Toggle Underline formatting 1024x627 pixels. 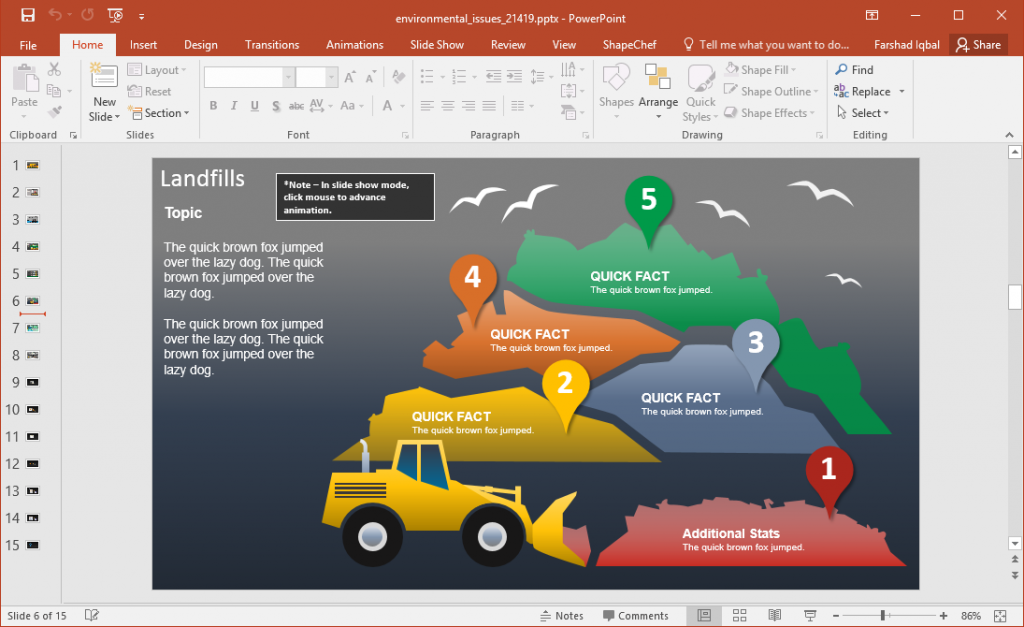[x=254, y=105]
